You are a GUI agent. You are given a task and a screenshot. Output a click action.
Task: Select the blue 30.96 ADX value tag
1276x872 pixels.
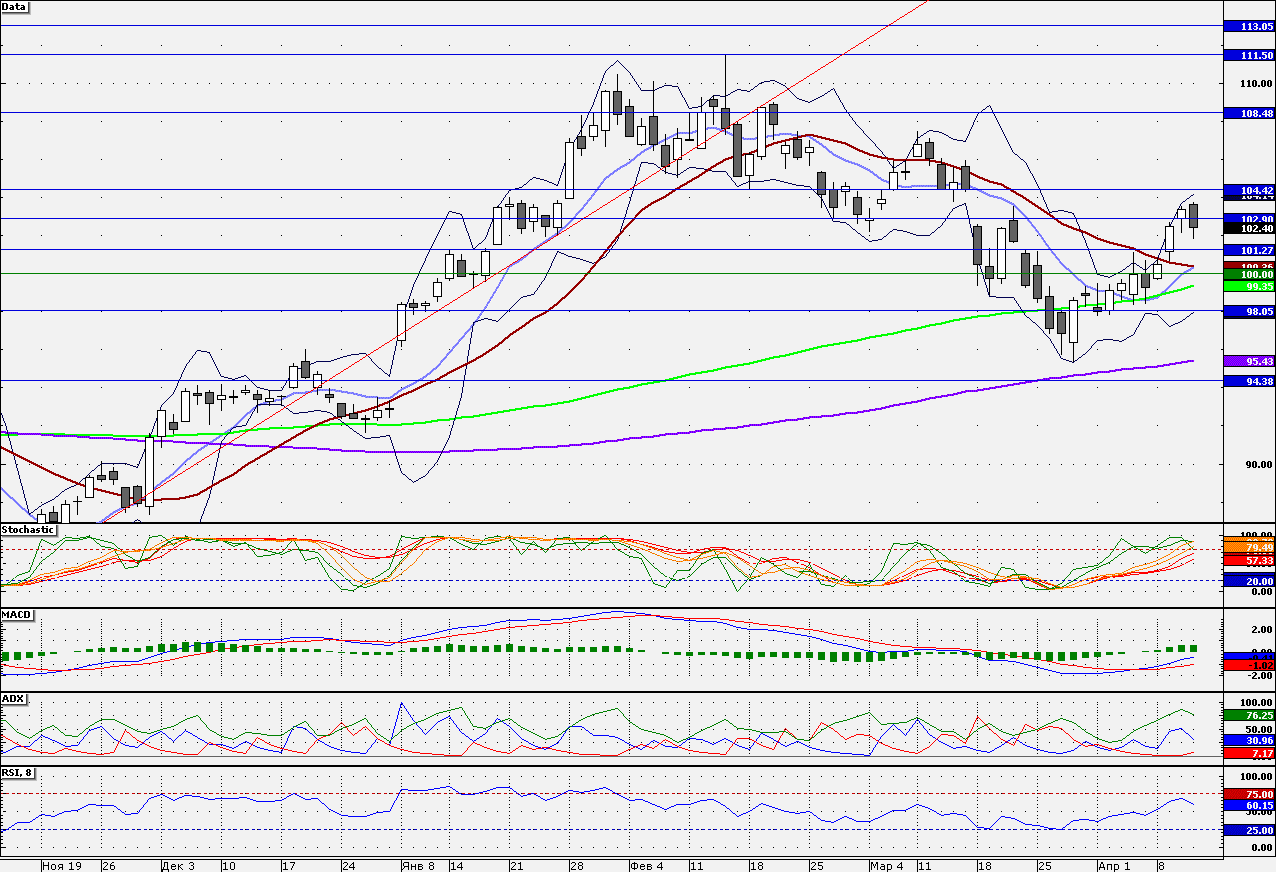click(1249, 740)
